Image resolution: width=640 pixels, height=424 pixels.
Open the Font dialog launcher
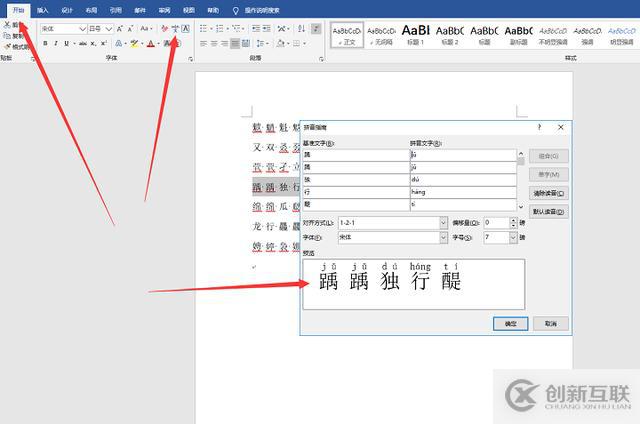tap(191, 59)
